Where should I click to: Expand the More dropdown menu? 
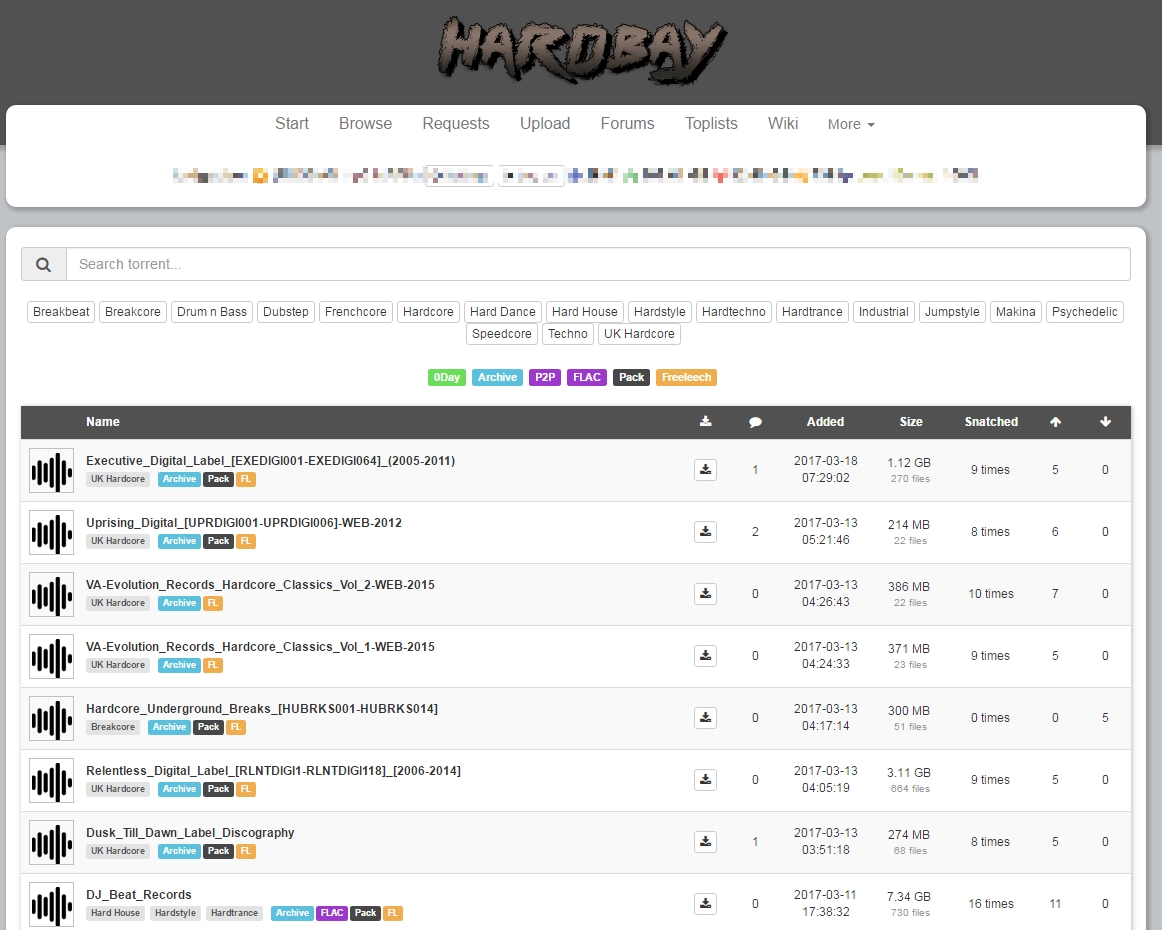pos(851,125)
